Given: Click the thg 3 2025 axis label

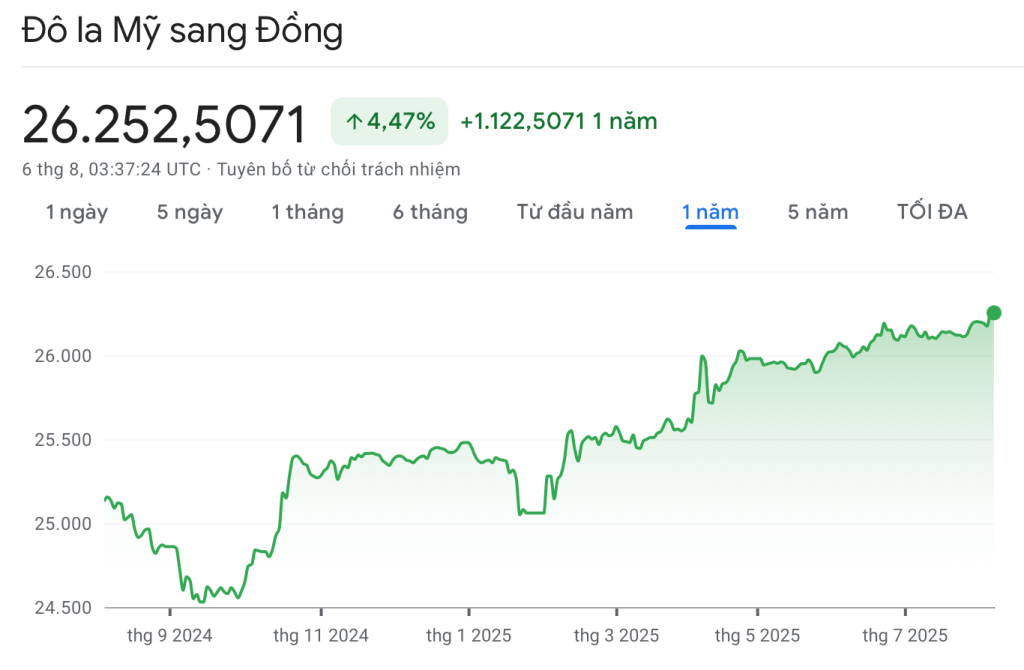Looking at the screenshot, I should click(617, 634).
